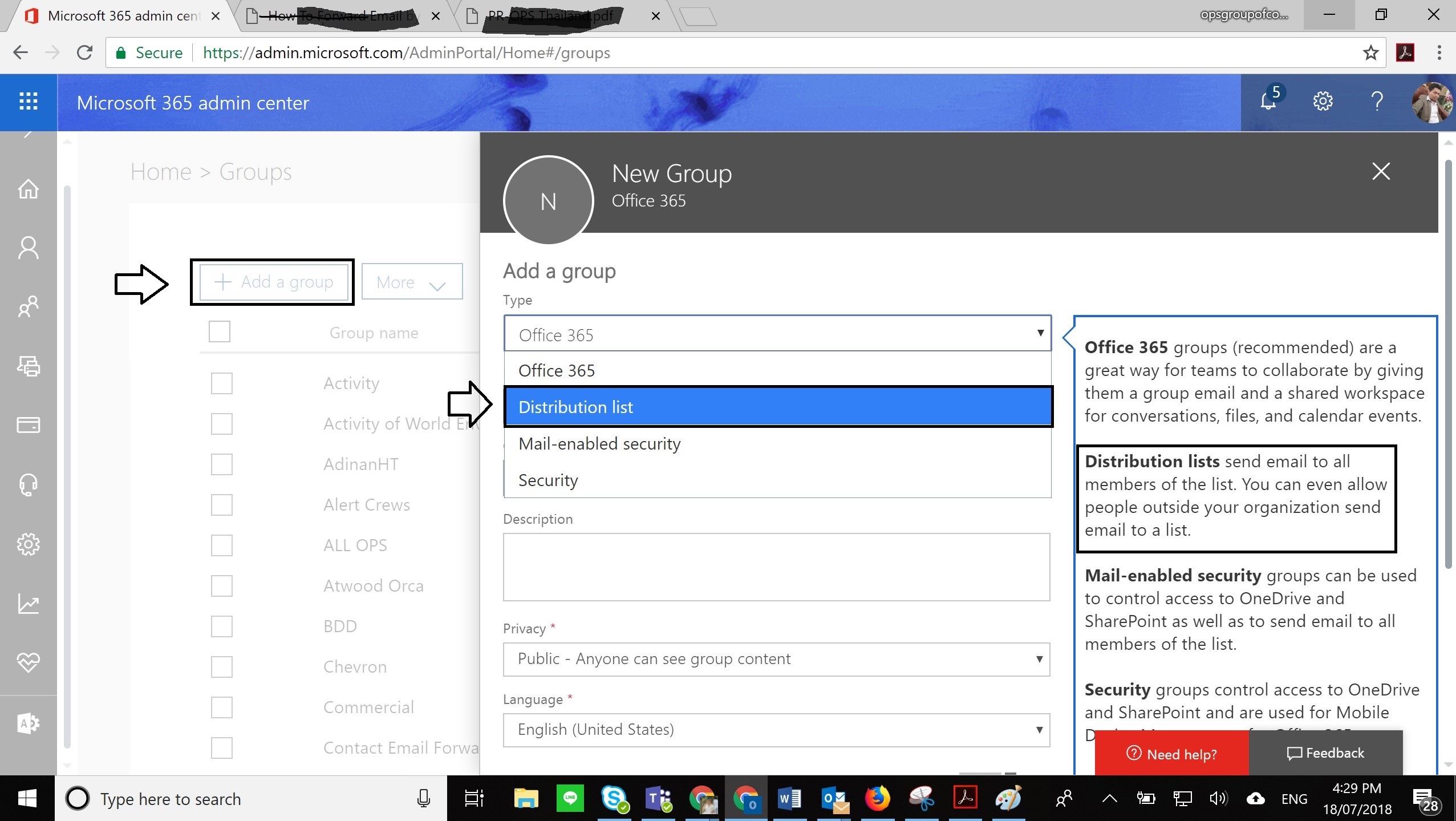This screenshot has width=1456, height=821.
Task: Open the Groups icon in left navigation
Action: click(x=28, y=307)
